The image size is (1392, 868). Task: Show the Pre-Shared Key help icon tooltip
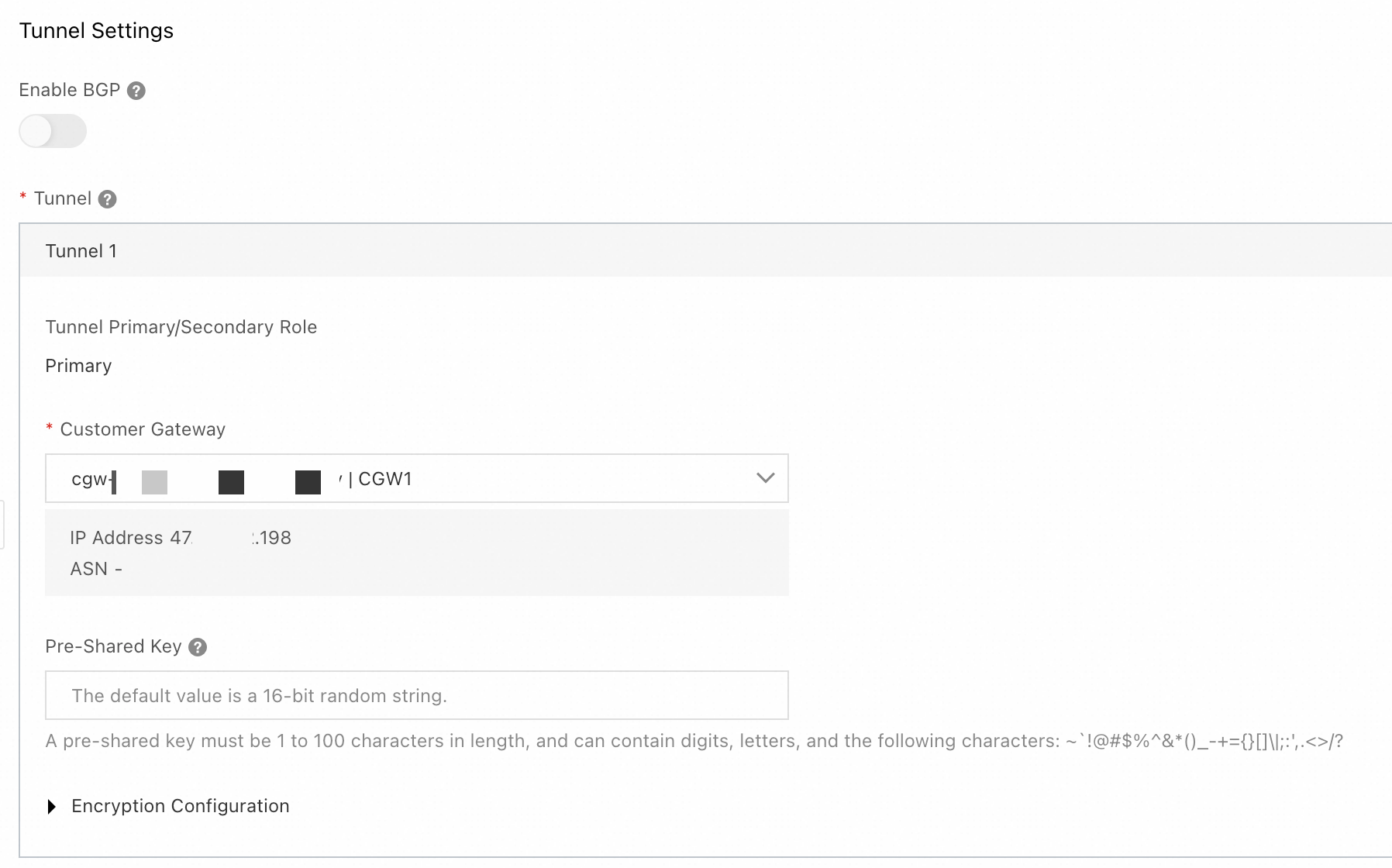[x=198, y=647]
